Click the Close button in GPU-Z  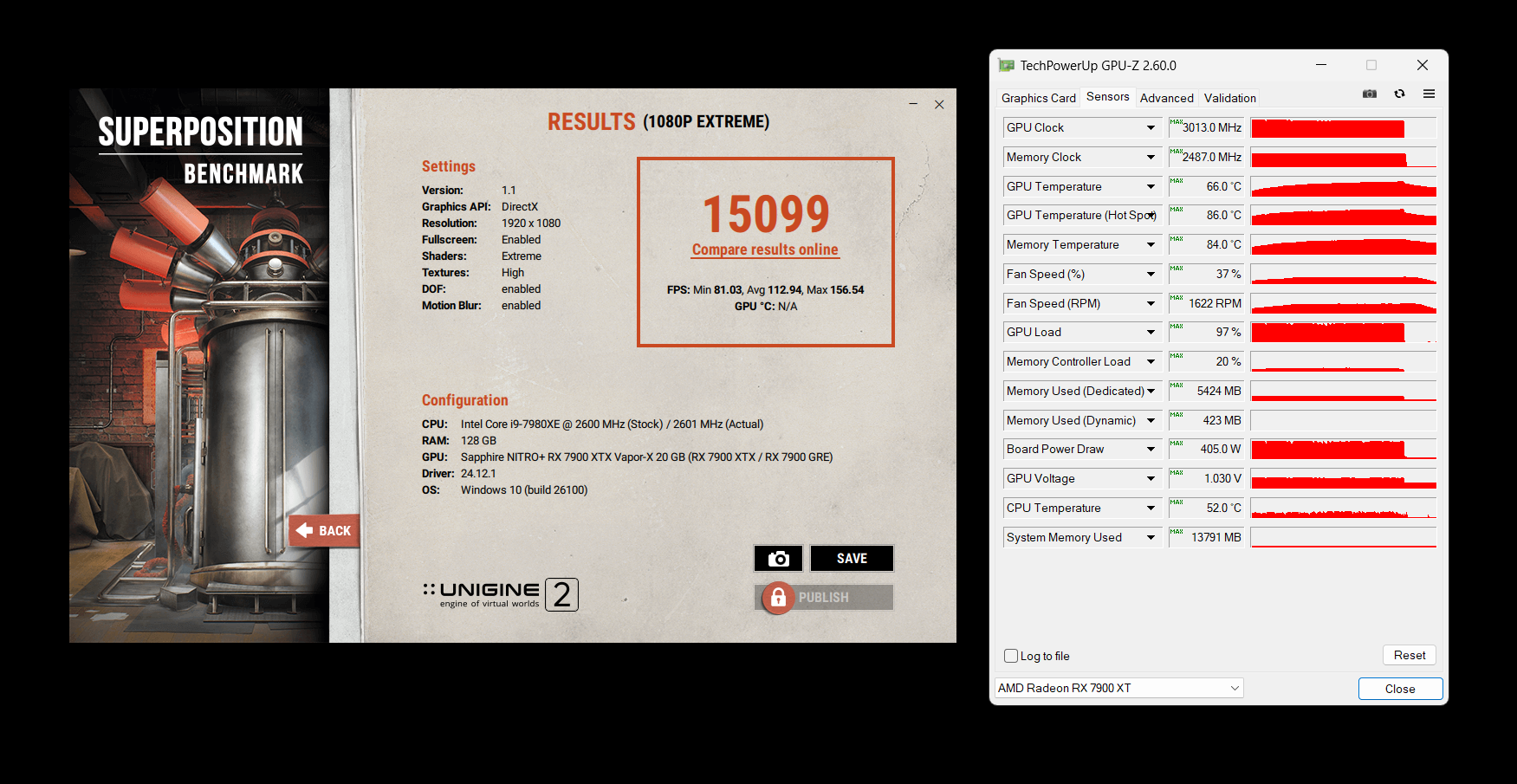[1400, 689]
